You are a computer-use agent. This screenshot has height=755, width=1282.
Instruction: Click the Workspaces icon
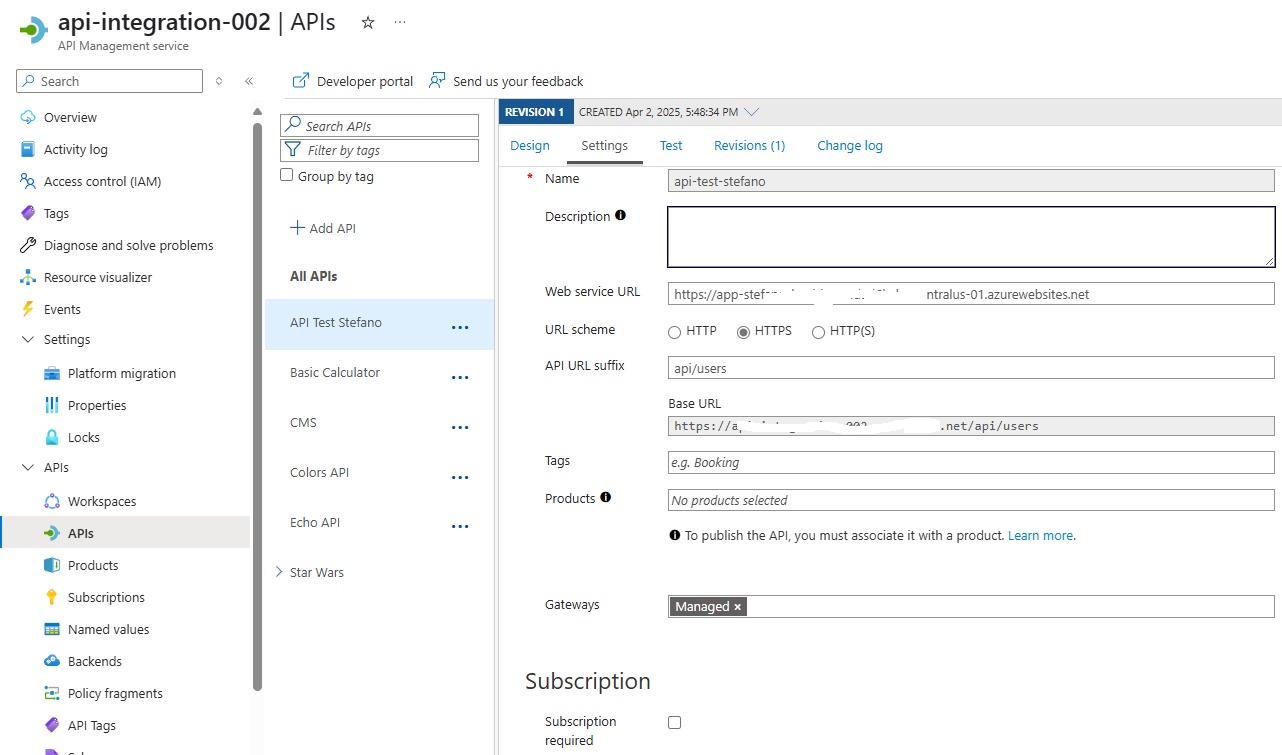point(52,501)
